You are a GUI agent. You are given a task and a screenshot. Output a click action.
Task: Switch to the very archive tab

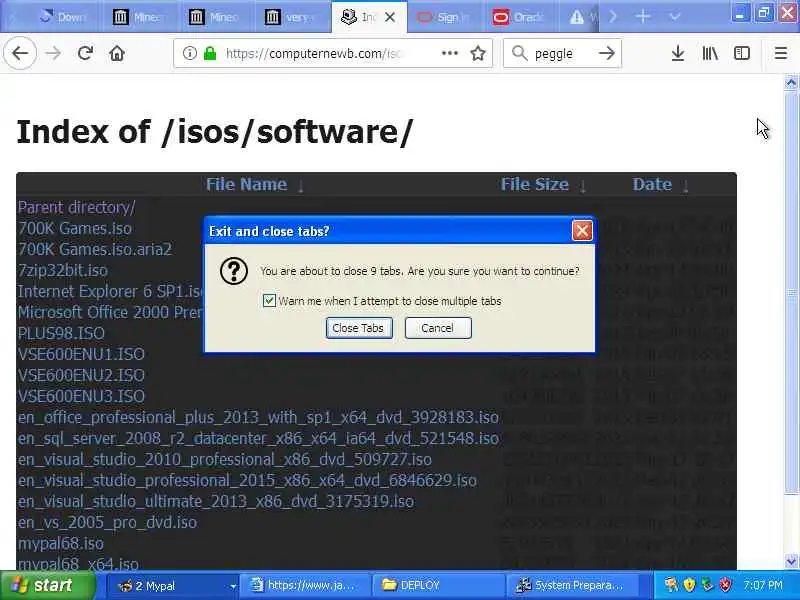(x=294, y=17)
